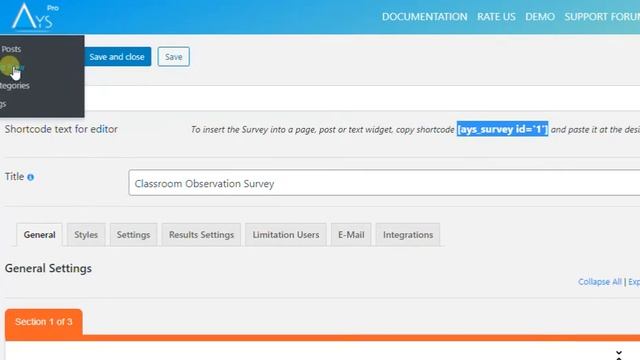
Task: Open the Support Forum link
Action: [x=602, y=17]
